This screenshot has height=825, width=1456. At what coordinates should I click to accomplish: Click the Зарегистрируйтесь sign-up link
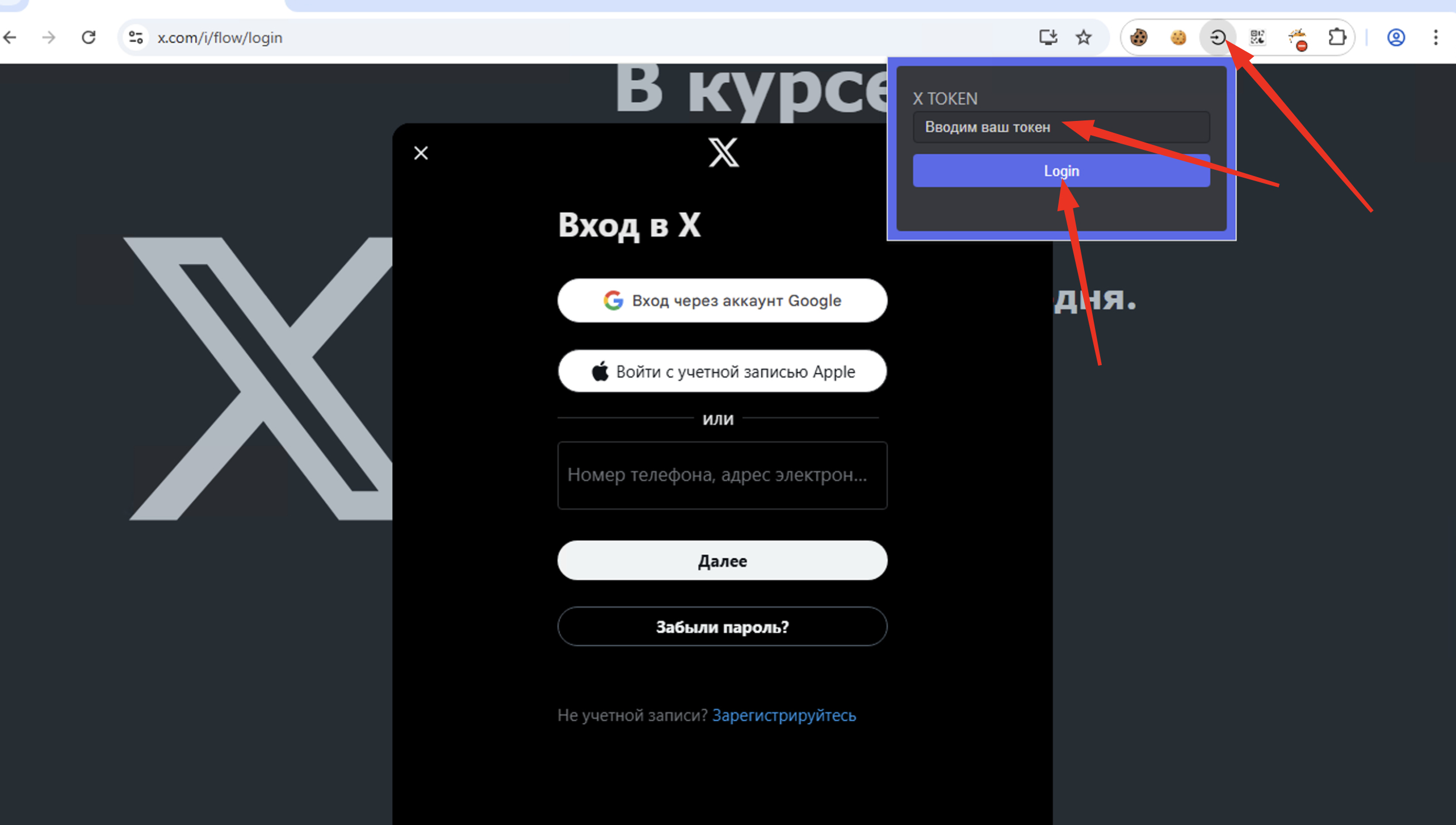click(x=784, y=715)
